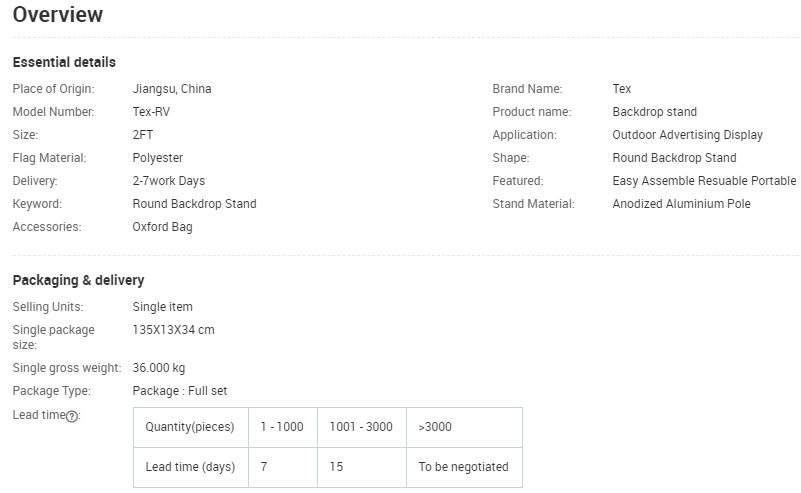Click the 2-7work Days delivery value
This screenshot has height=493, width=801.
click(169, 181)
